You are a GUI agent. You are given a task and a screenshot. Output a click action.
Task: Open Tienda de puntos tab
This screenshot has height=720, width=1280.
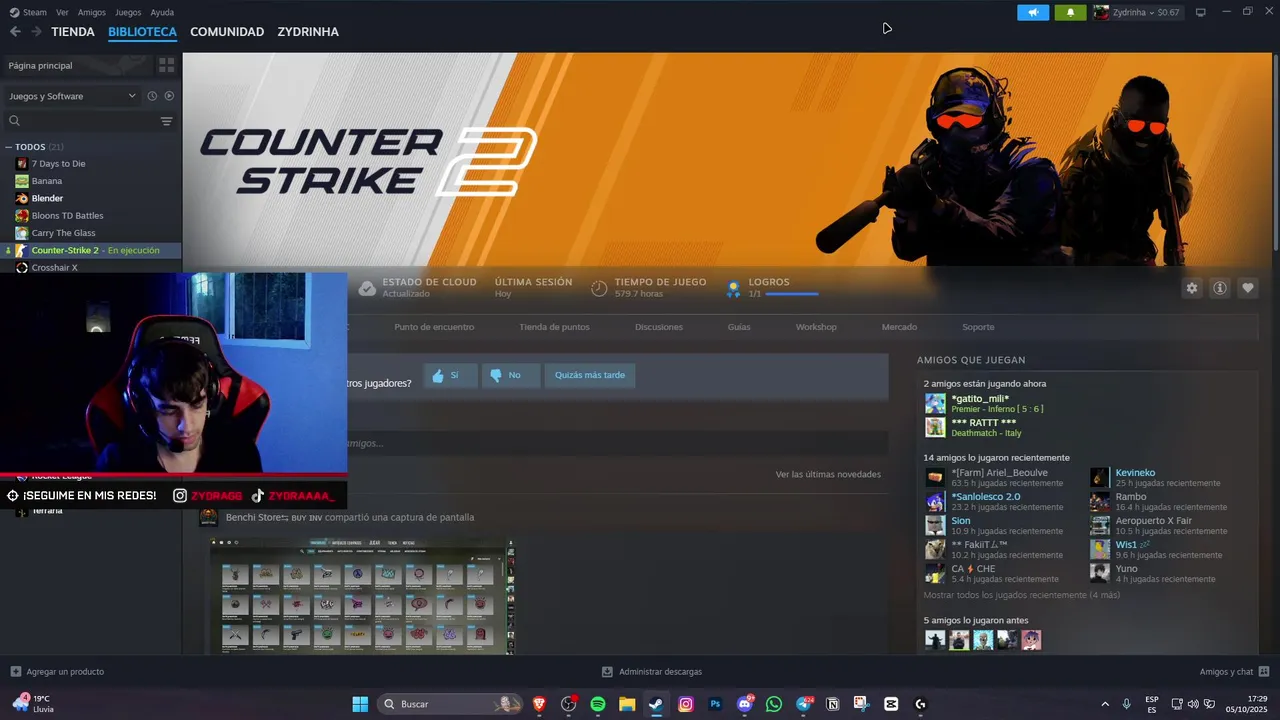click(x=554, y=327)
